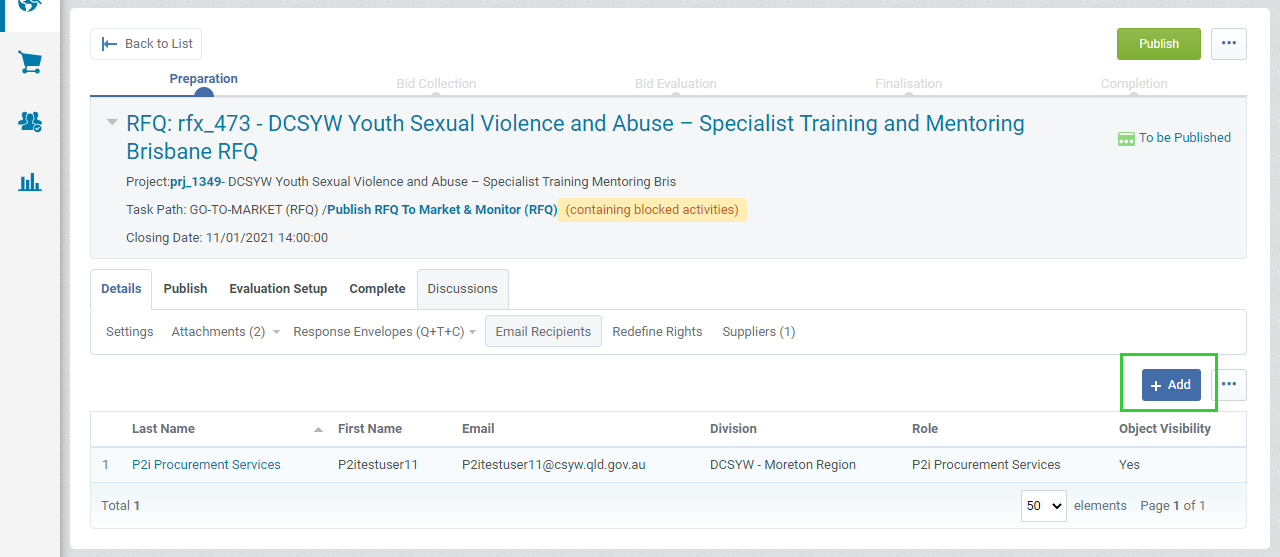The image size is (1280, 557).
Task: Sort by the Last Name column header
Action: (164, 429)
